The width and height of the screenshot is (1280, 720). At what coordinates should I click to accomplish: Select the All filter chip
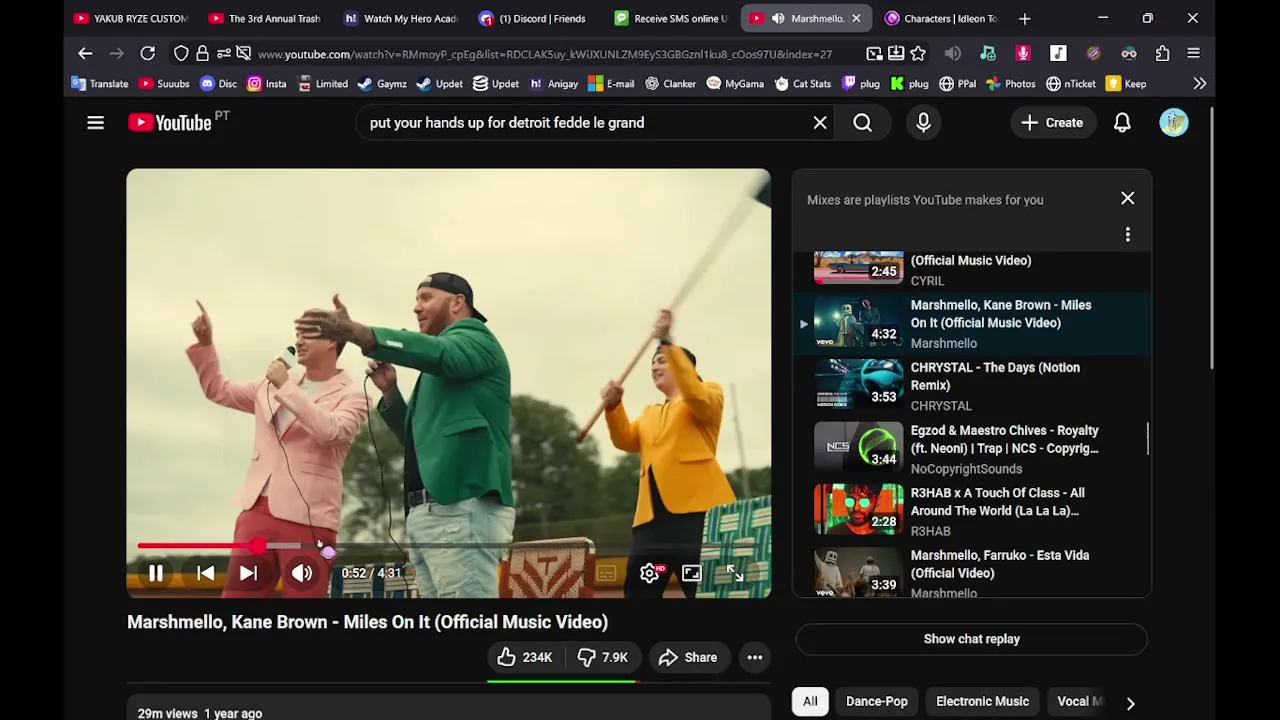click(x=810, y=701)
